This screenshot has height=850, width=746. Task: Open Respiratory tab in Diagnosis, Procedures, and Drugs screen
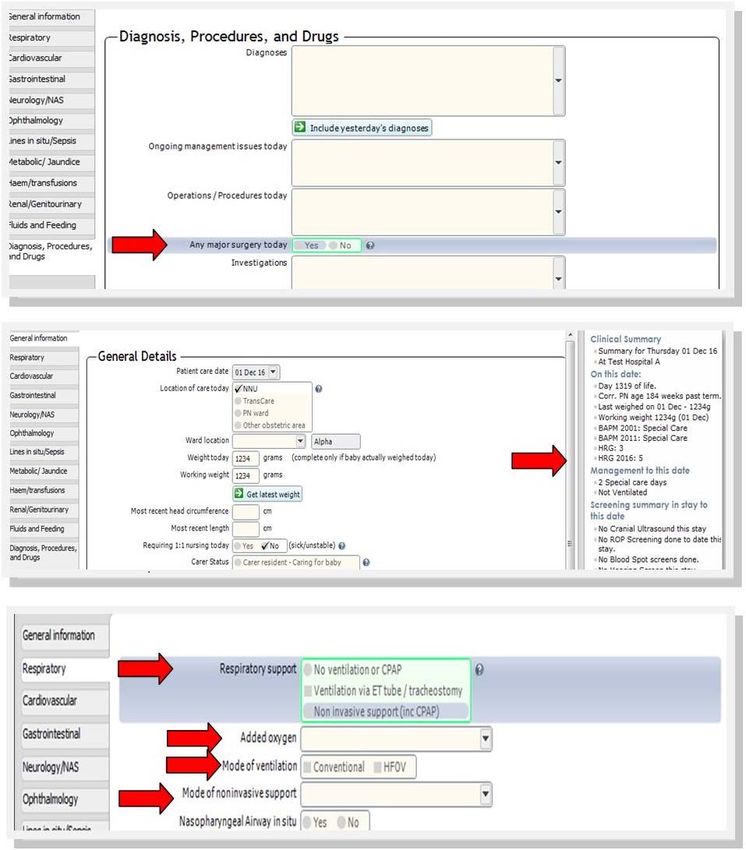[52, 38]
